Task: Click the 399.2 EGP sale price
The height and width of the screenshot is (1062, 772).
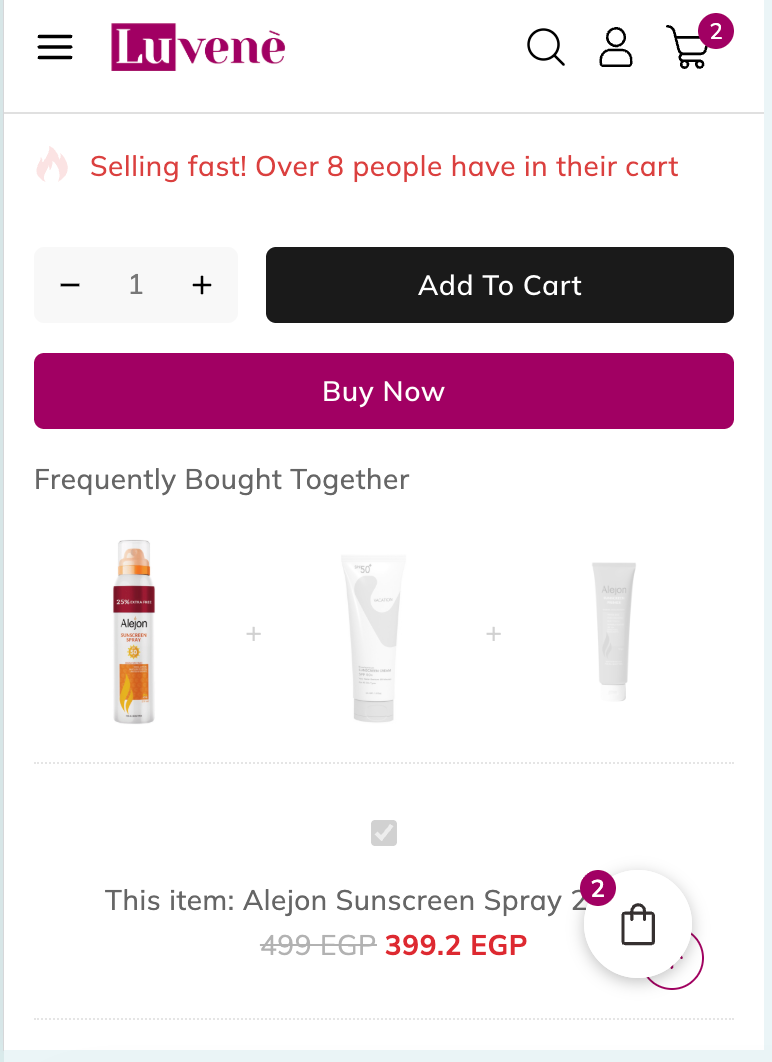Action: pyautogui.click(x=455, y=944)
